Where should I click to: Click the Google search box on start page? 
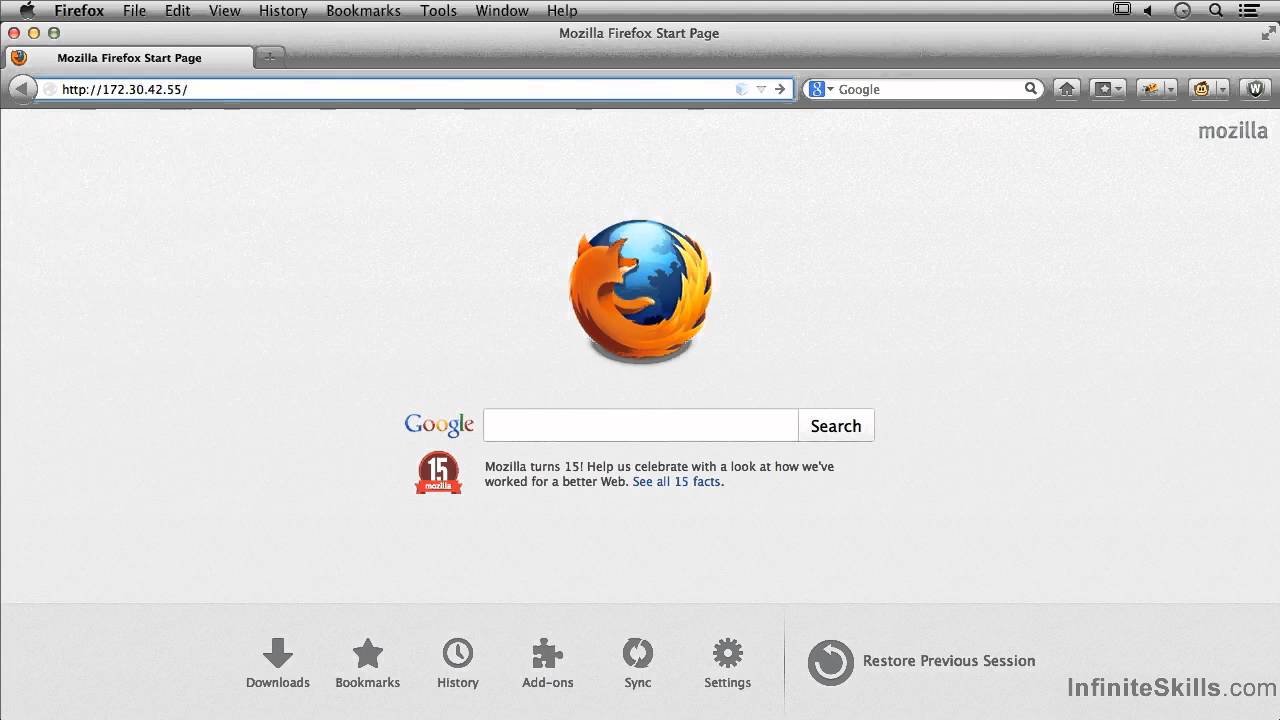[641, 425]
